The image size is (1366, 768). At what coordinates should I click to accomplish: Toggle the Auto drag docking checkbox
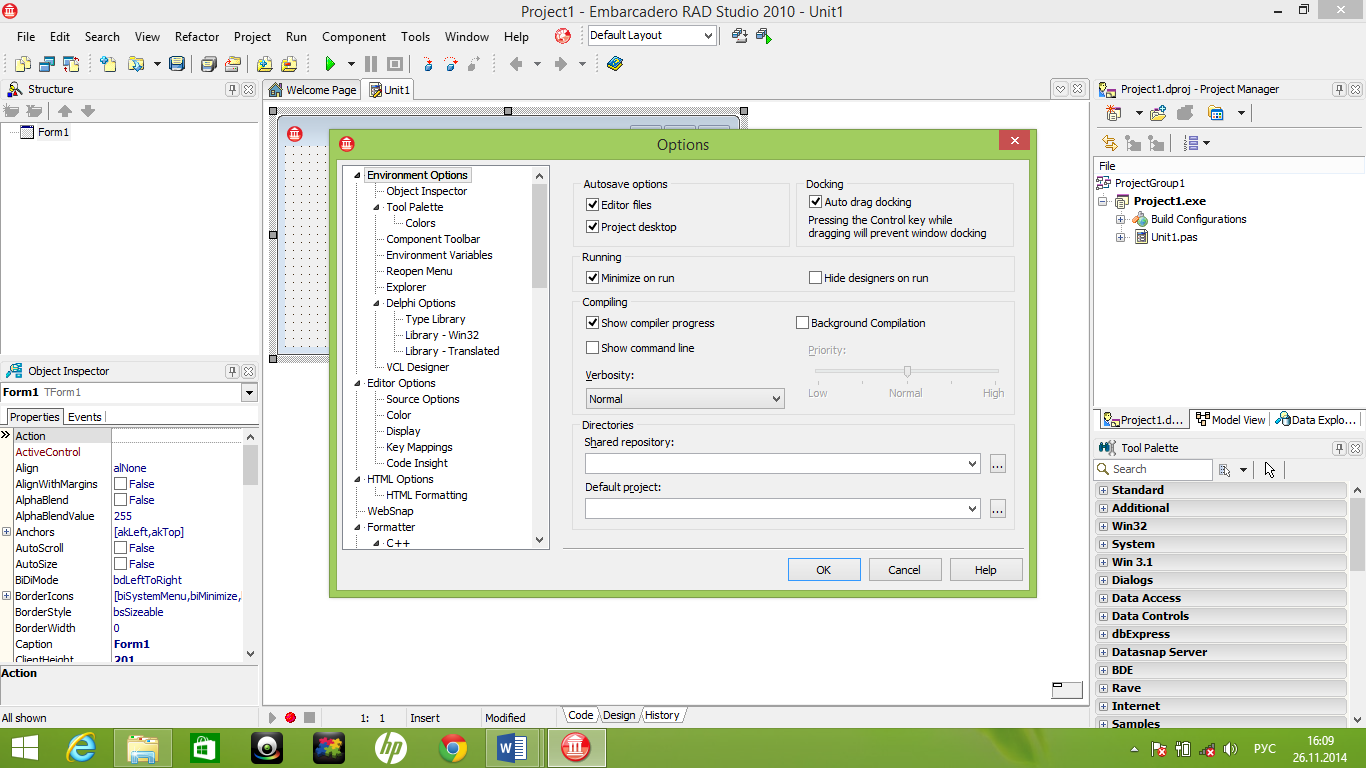[x=816, y=202]
